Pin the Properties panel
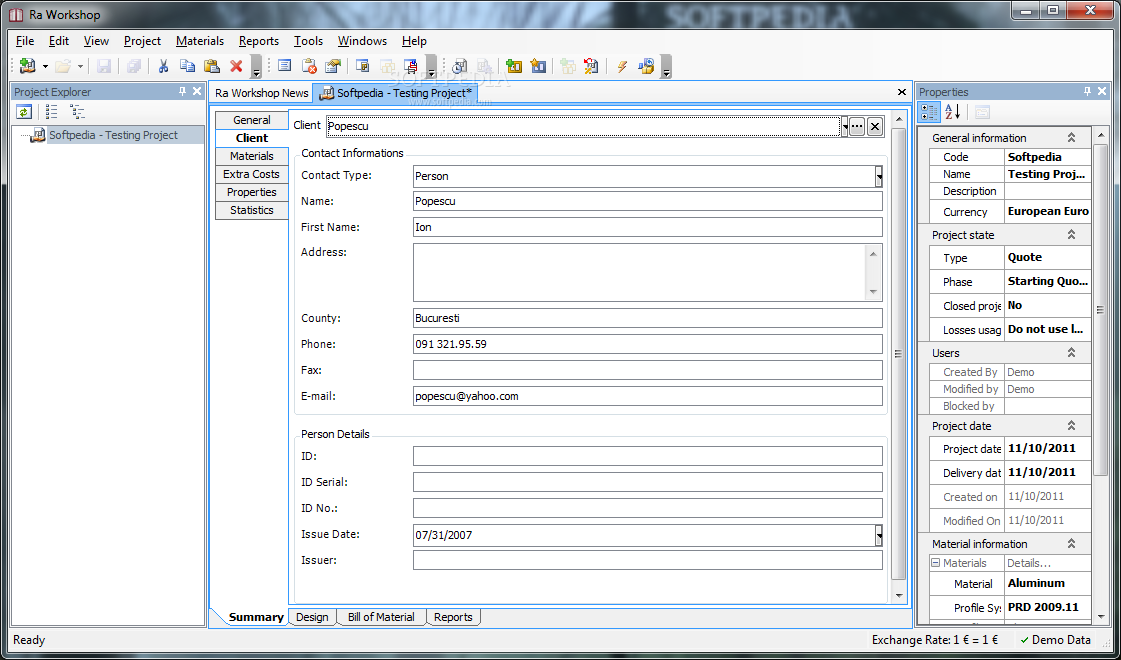Viewport: 1121px width, 660px height. [1087, 92]
